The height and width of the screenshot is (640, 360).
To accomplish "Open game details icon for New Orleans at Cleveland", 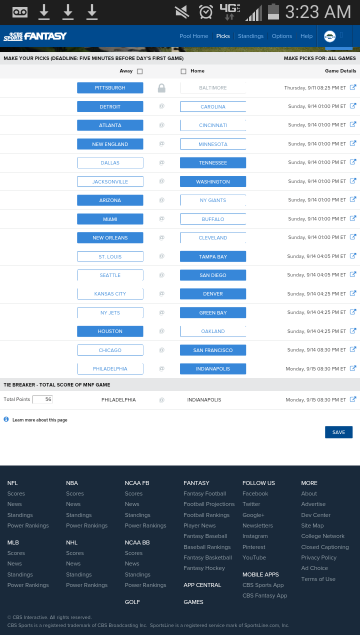I will 353,237.
